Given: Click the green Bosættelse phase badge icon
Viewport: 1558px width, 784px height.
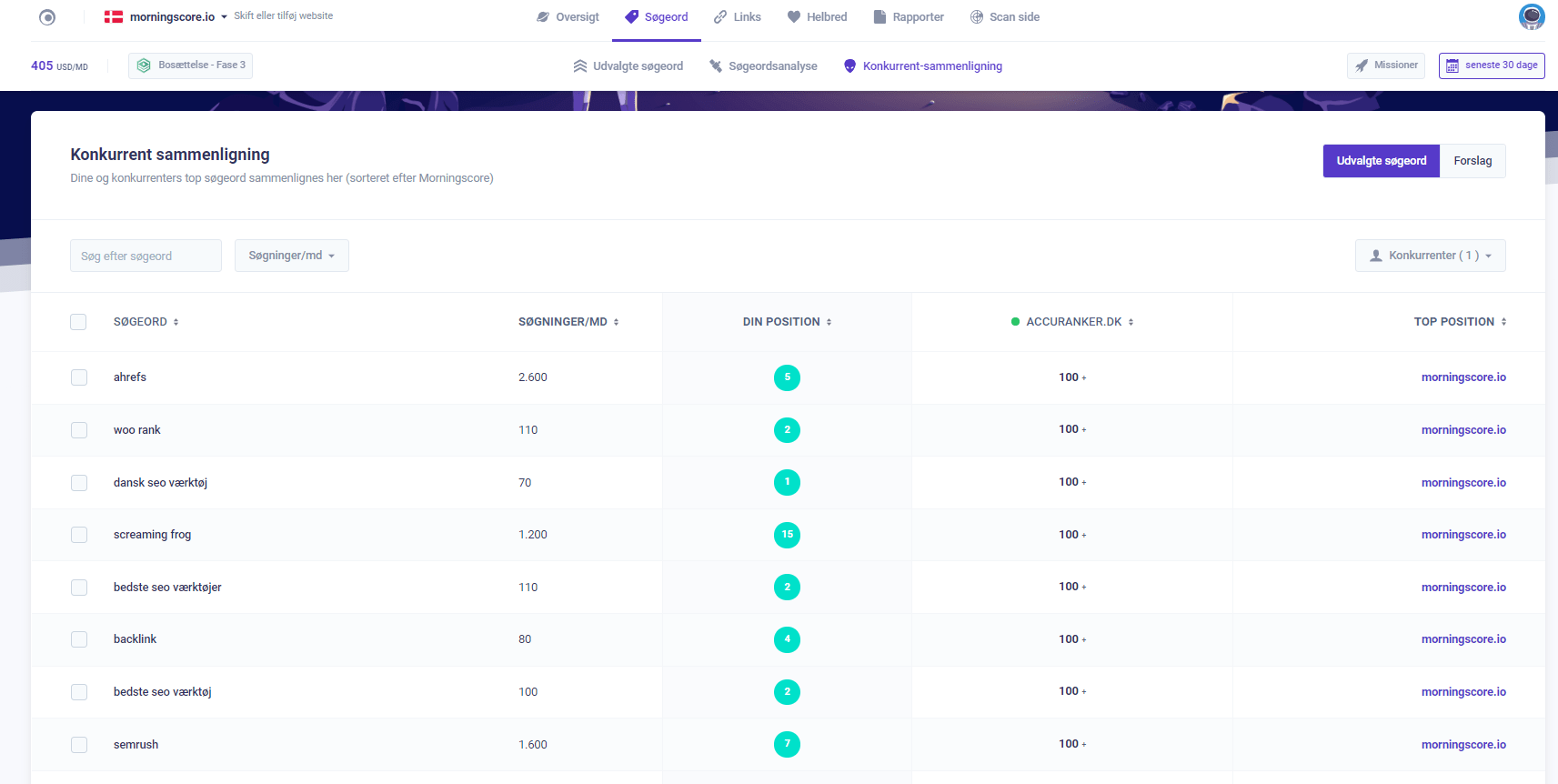Looking at the screenshot, I should [x=144, y=65].
